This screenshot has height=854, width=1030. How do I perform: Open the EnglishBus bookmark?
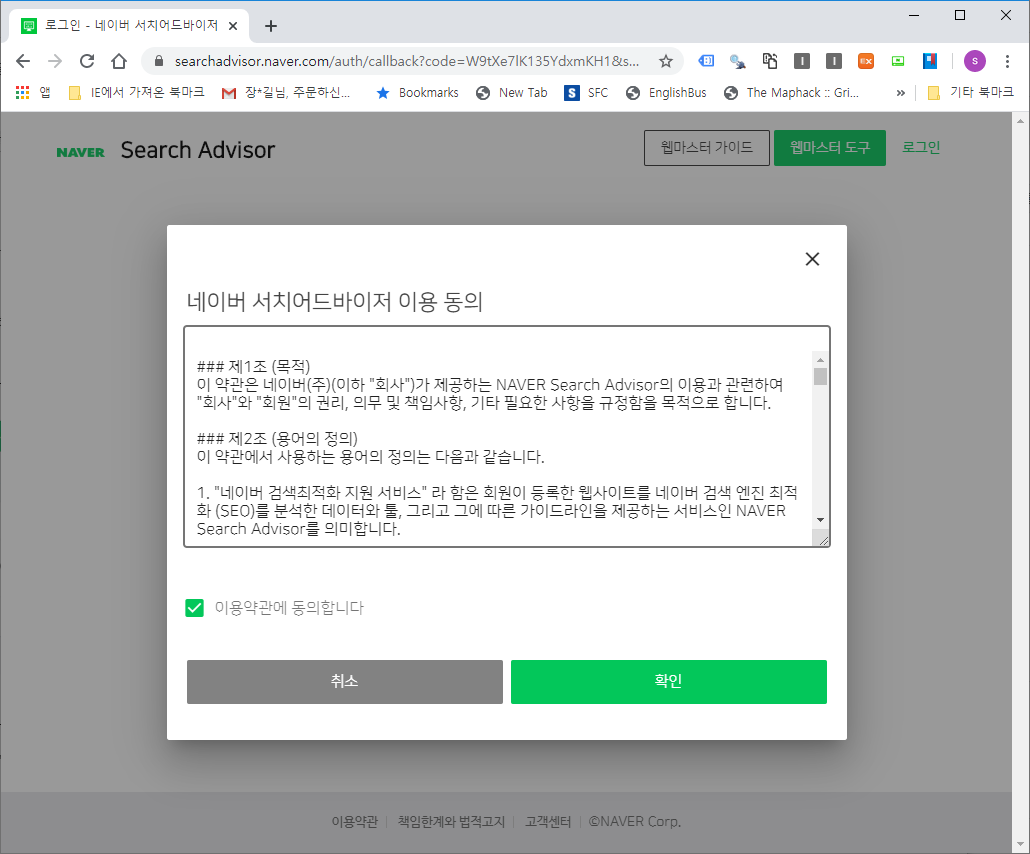click(x=666, y=93)
